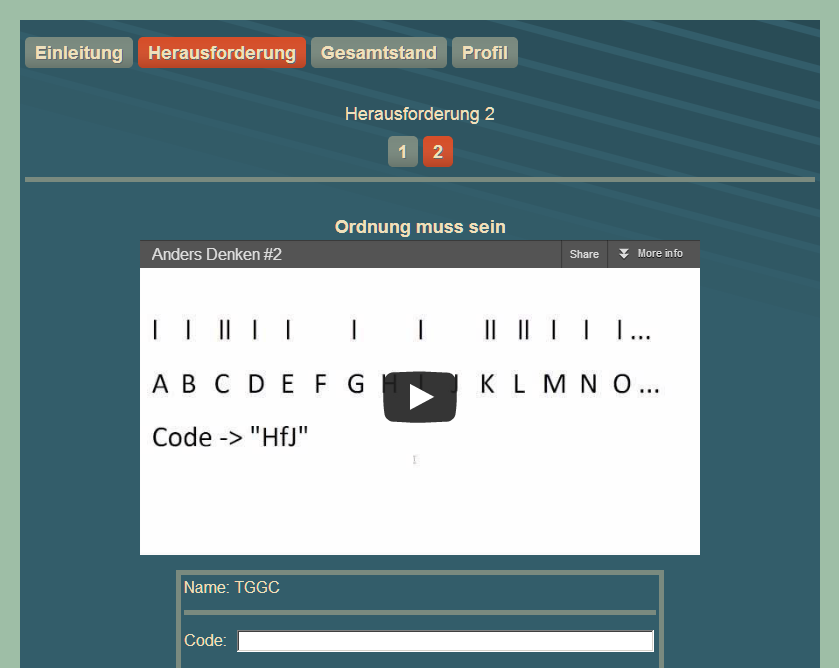The width and height of the screenshot is (839, 668).
Task: Select challenge number 1
Action: tap(402, 152)
